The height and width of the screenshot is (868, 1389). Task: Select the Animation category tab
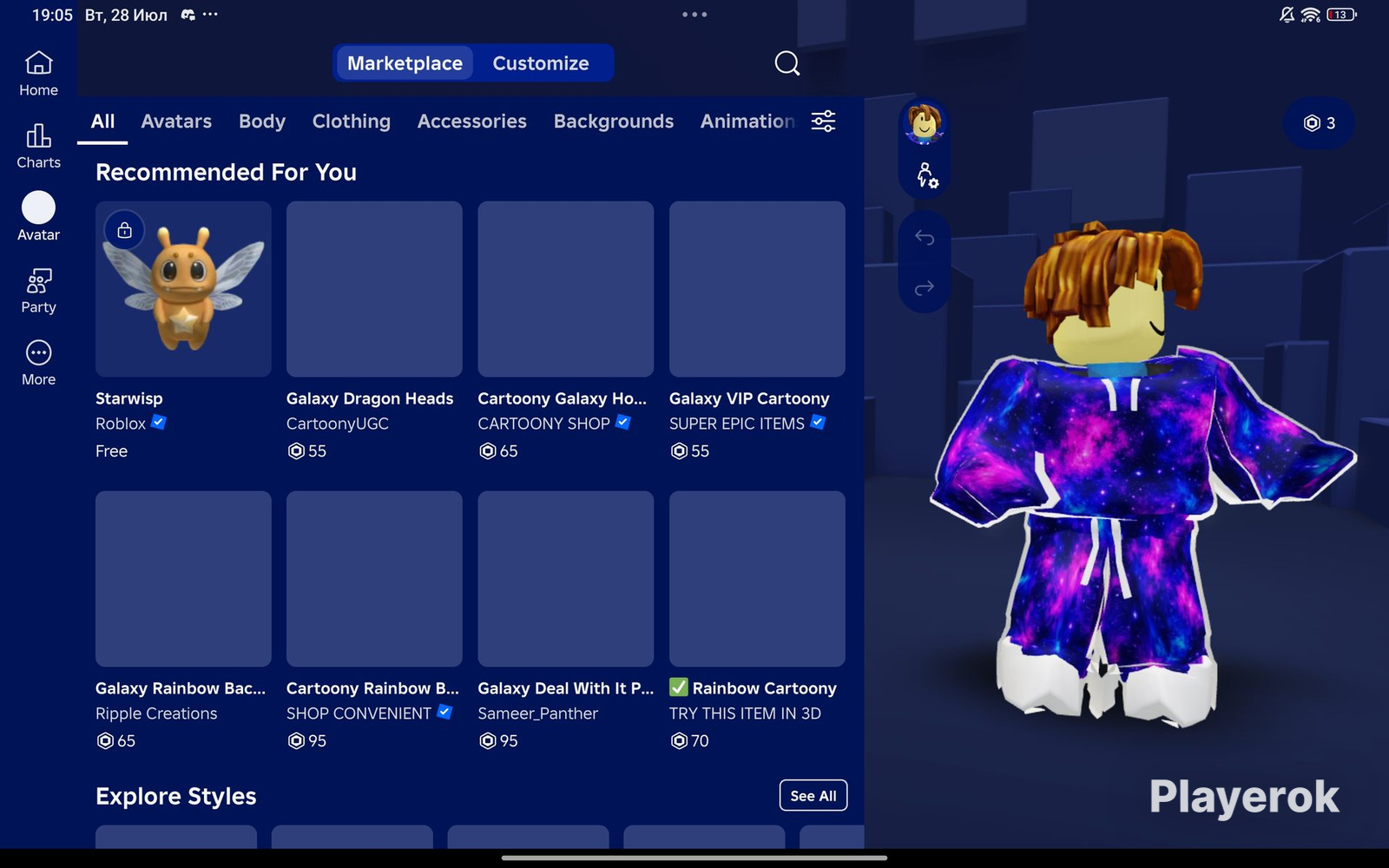tap(747, 122)
